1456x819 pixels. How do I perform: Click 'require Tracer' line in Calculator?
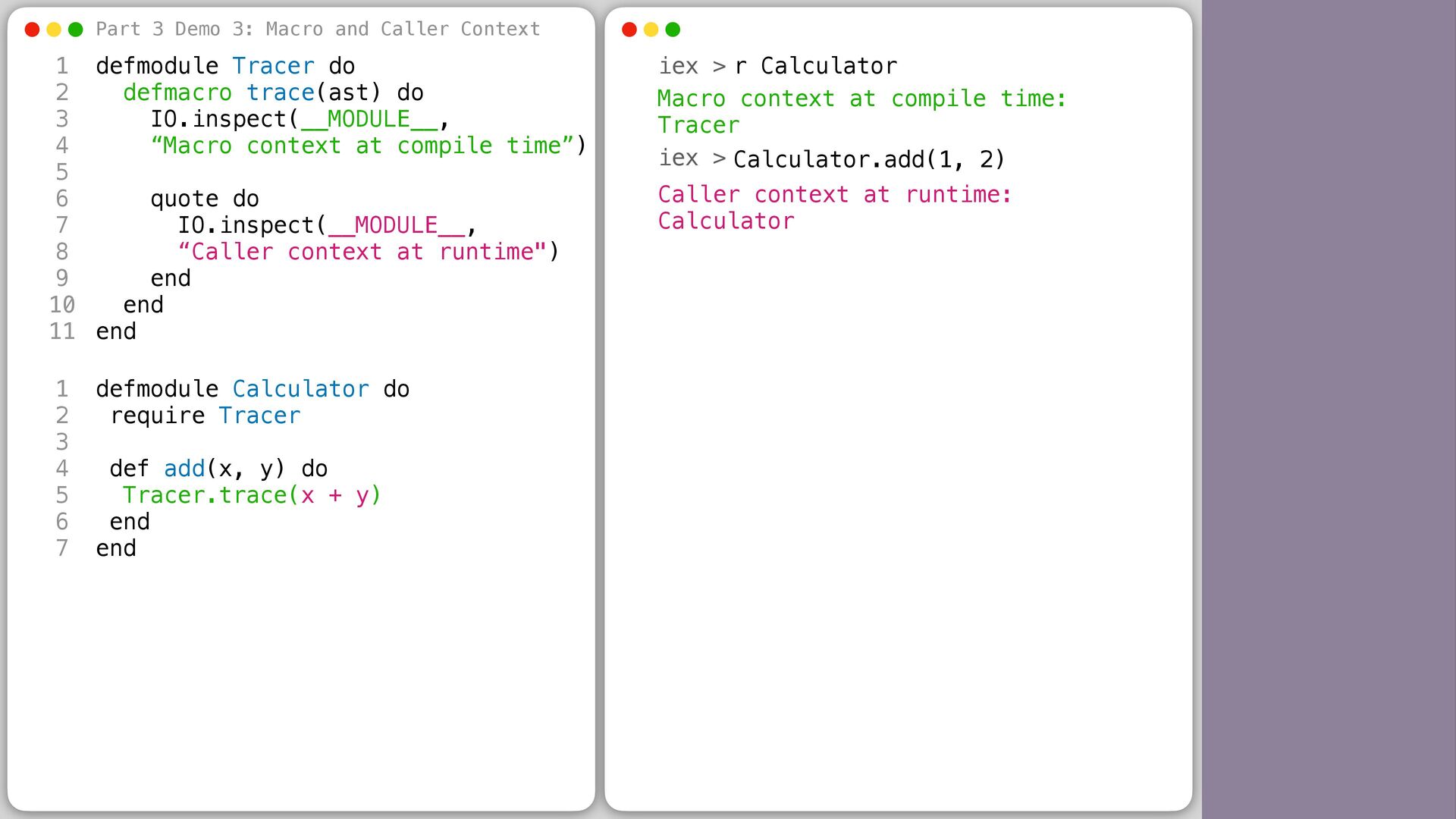click(x=206, y=416)
